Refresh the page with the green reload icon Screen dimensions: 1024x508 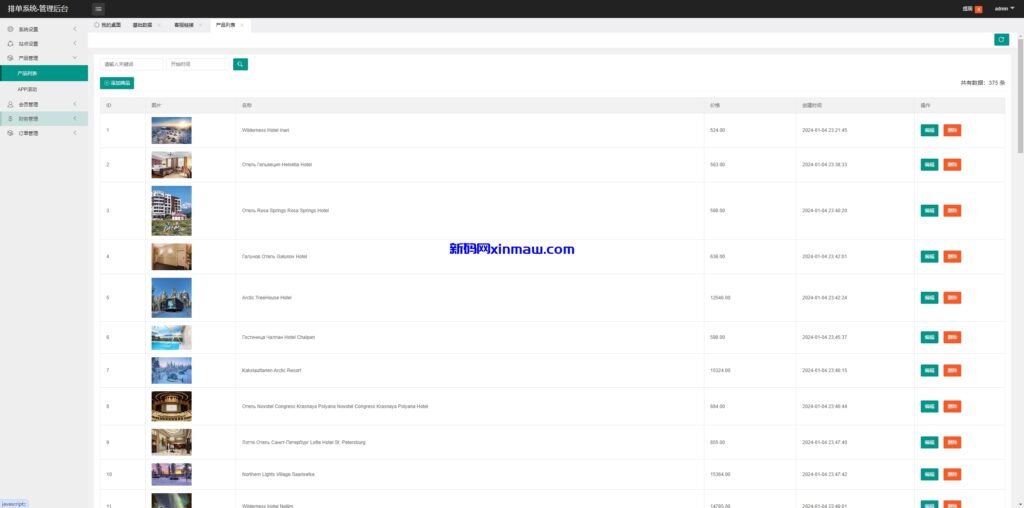coord(1001,39)
